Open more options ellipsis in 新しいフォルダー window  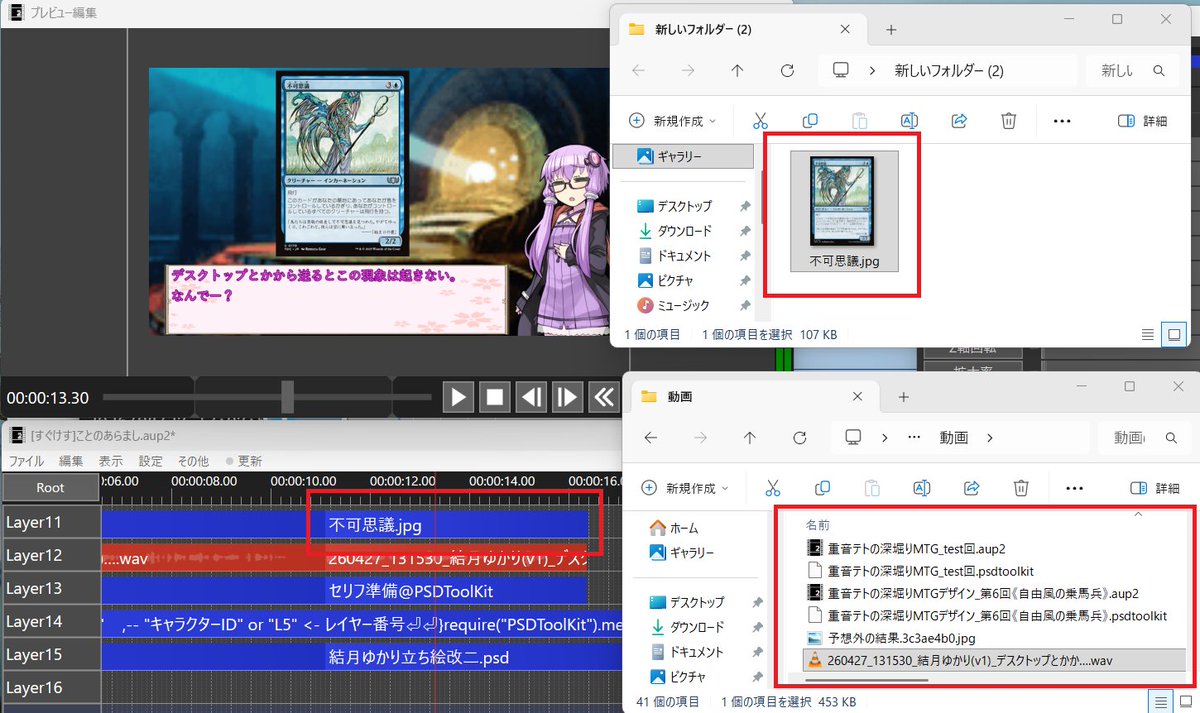[1062, 121]
